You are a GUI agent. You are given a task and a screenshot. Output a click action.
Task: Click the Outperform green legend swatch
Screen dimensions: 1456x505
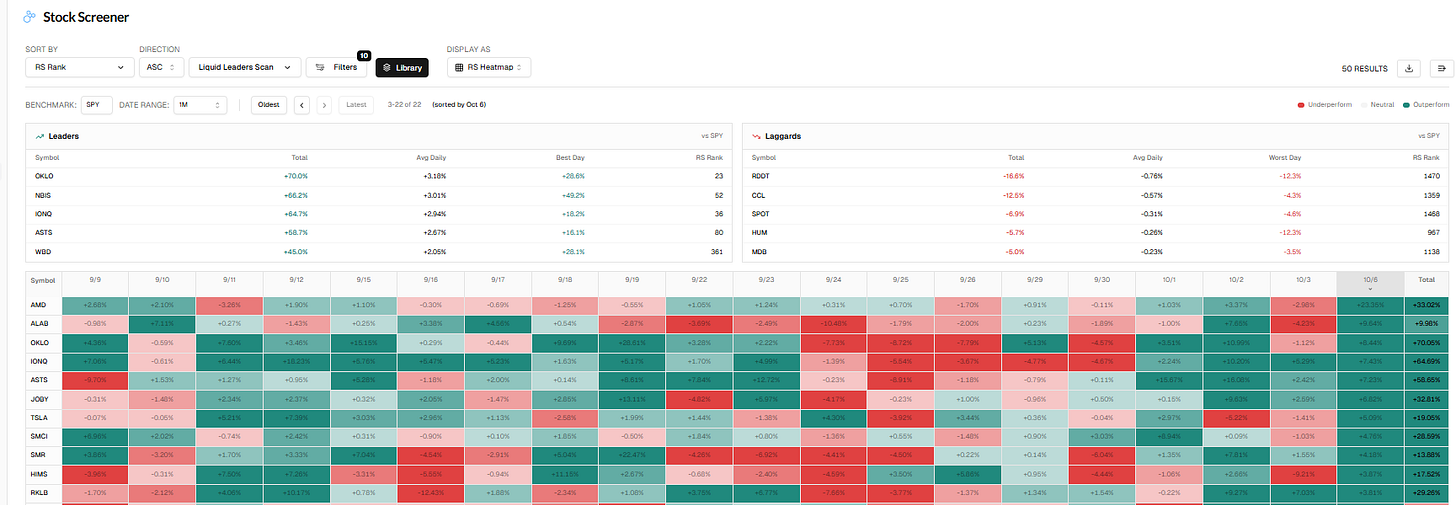1405,104
